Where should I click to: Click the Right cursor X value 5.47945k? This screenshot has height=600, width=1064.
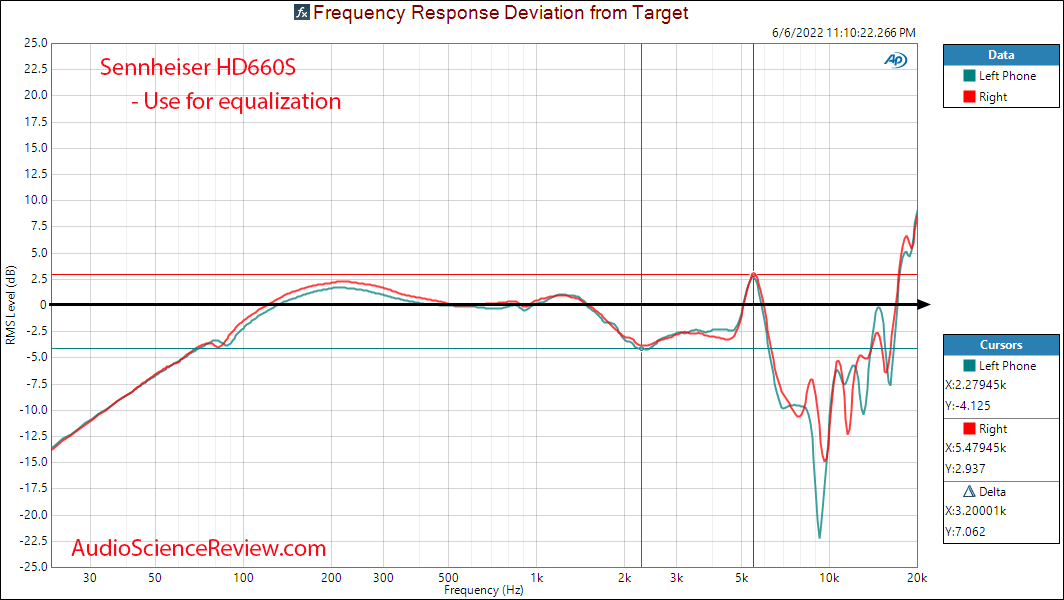976,448
